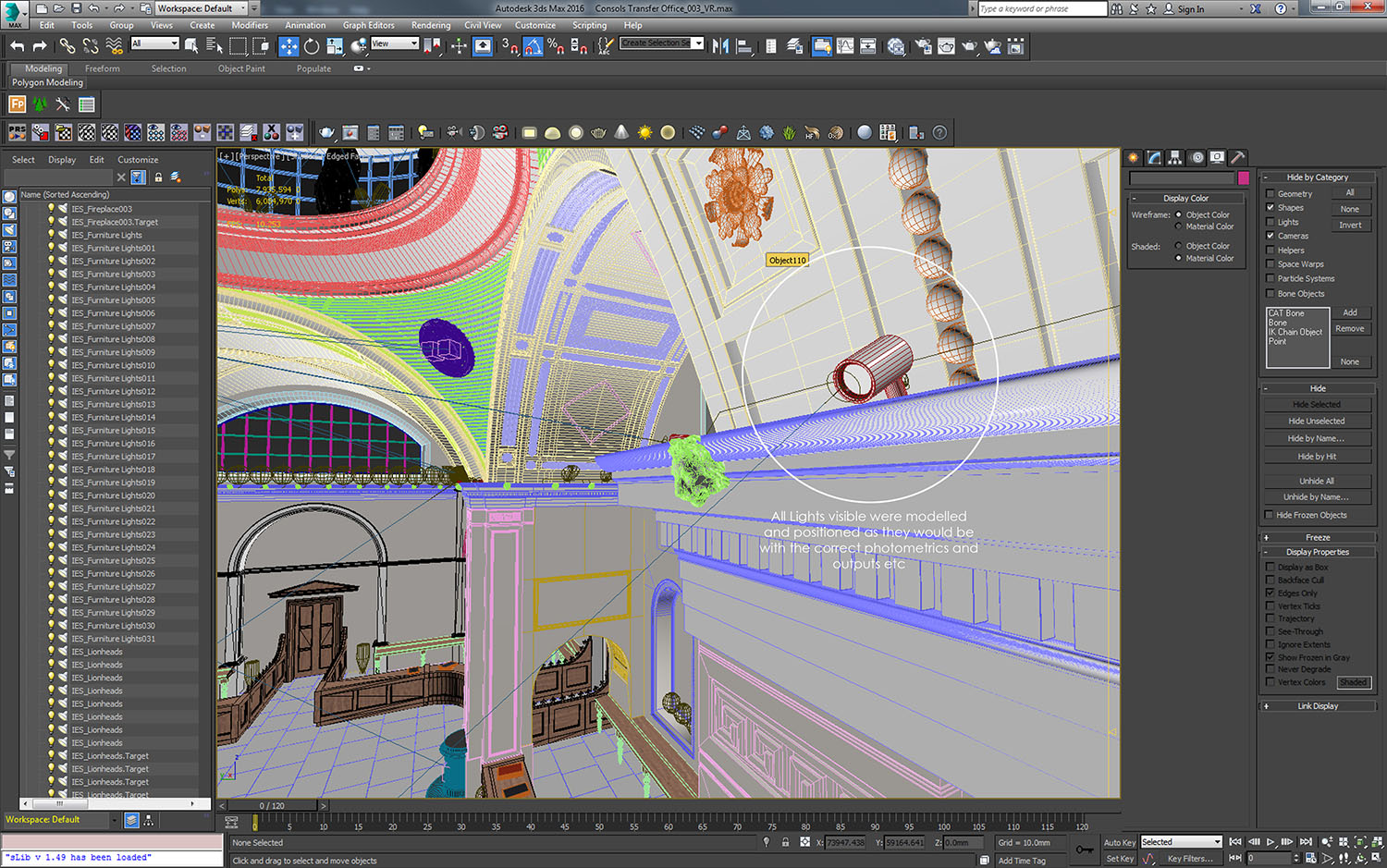1387x868 pixels.
Task: Select Wireframe Material Color radio button
Action: [x=1178, y=226]
